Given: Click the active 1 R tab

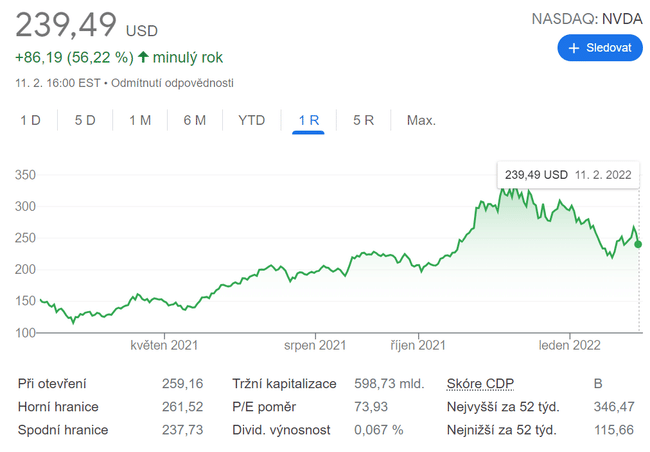Looking at the screenshot, I should (308, 121).
